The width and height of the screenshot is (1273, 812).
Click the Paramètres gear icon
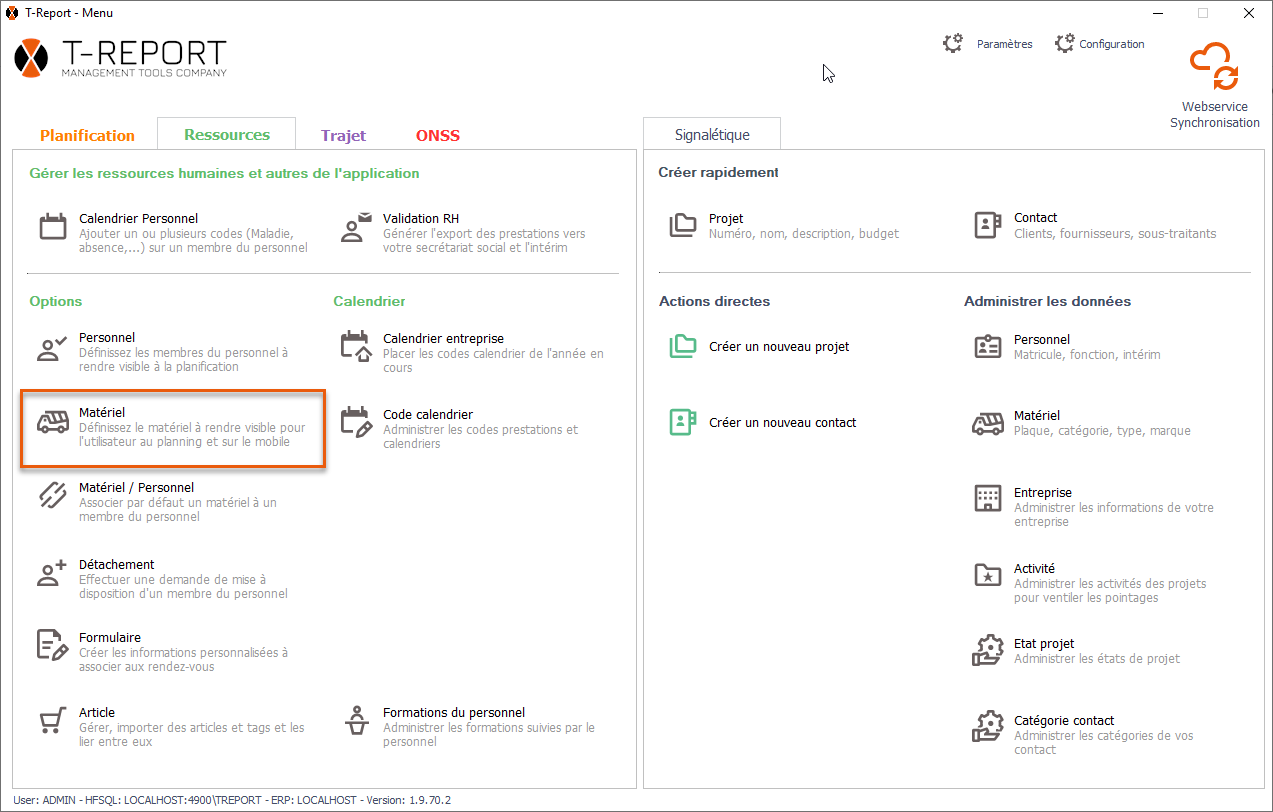tap(953, 44)
